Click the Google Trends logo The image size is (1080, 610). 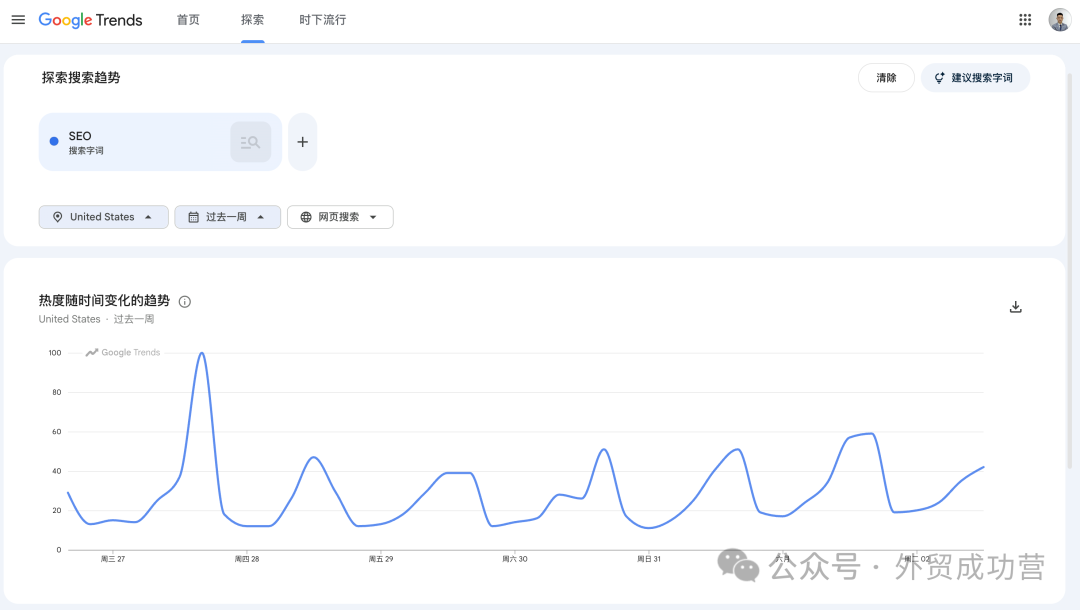point(90,20)
